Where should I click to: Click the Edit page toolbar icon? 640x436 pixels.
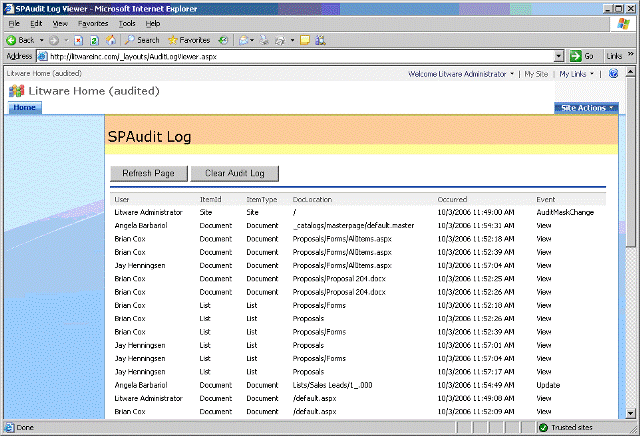click(280, 40)
